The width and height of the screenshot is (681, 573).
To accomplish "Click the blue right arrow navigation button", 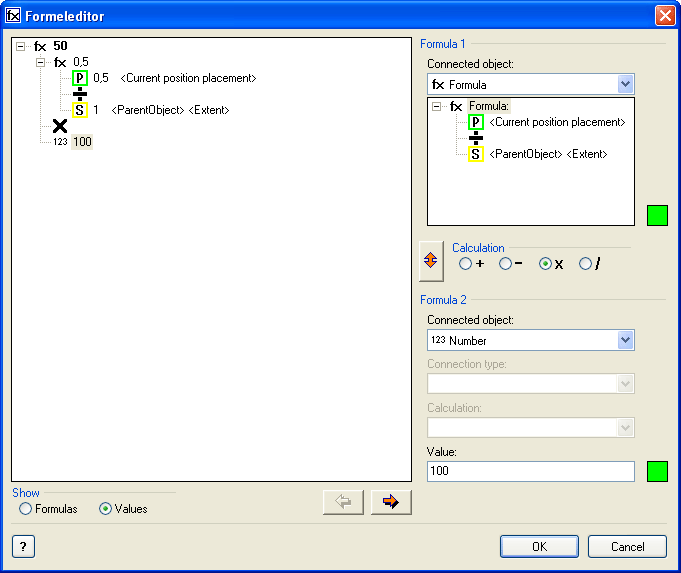I will [x=391, y=502].
